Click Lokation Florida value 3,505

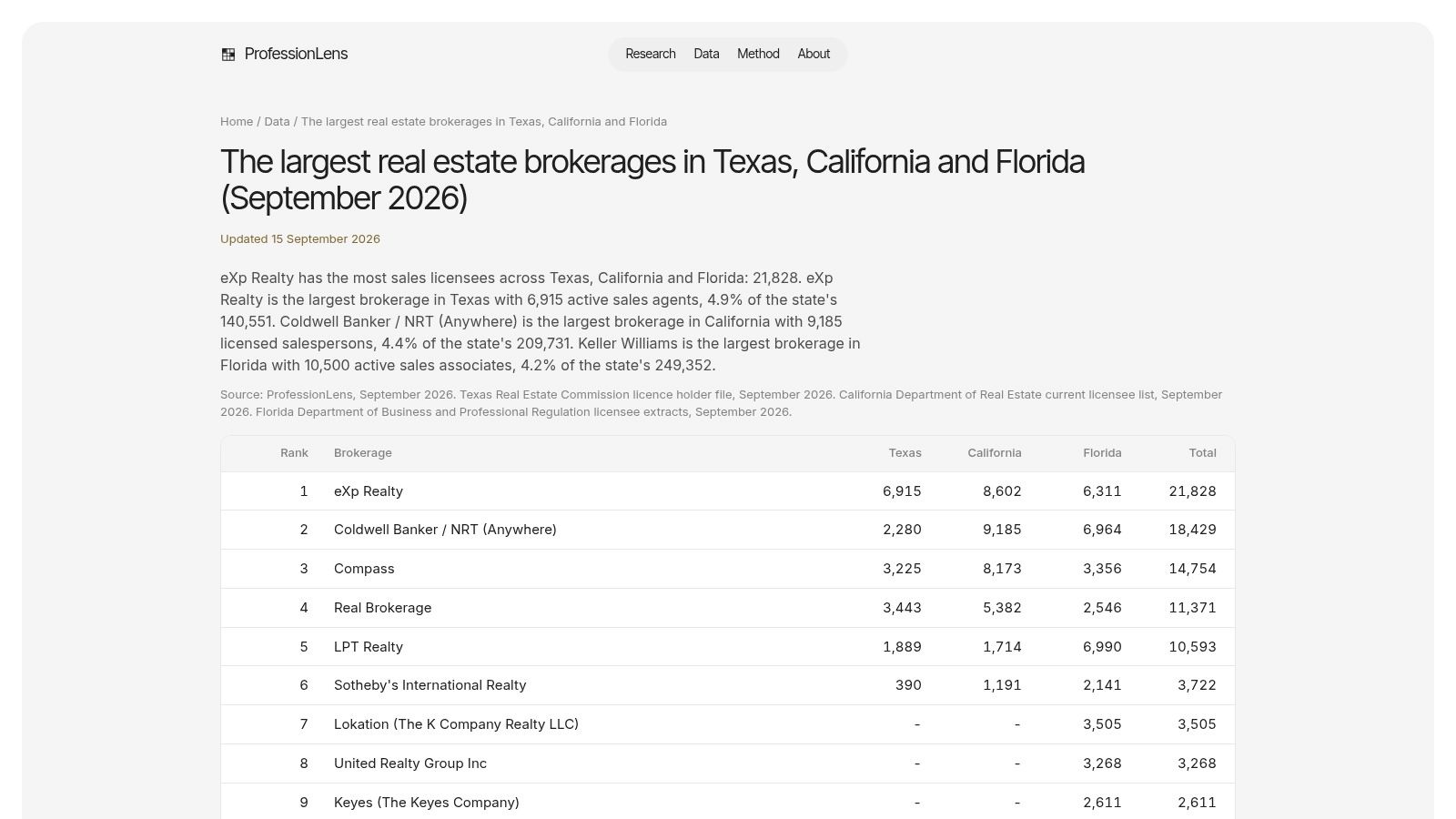[1102, 724]
